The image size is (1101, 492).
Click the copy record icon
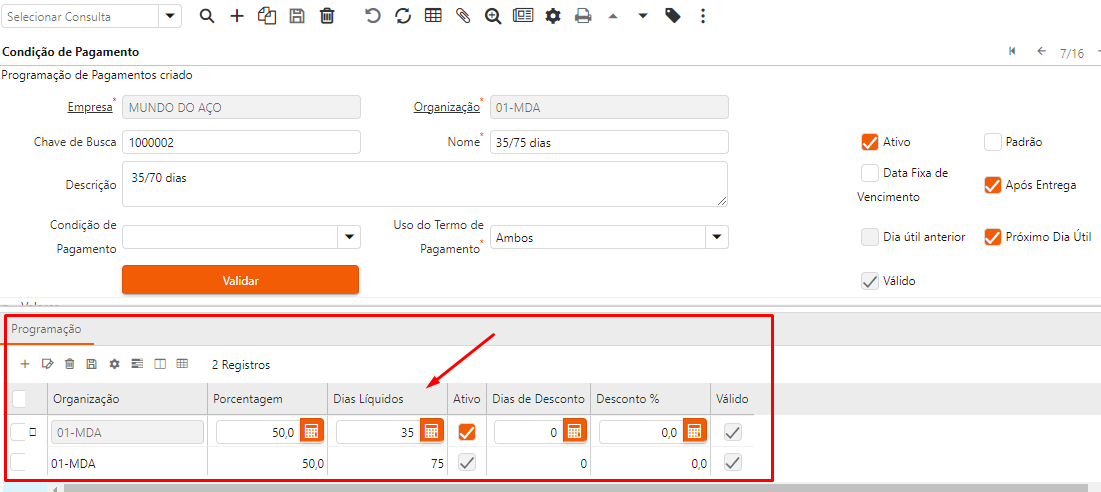266,16
